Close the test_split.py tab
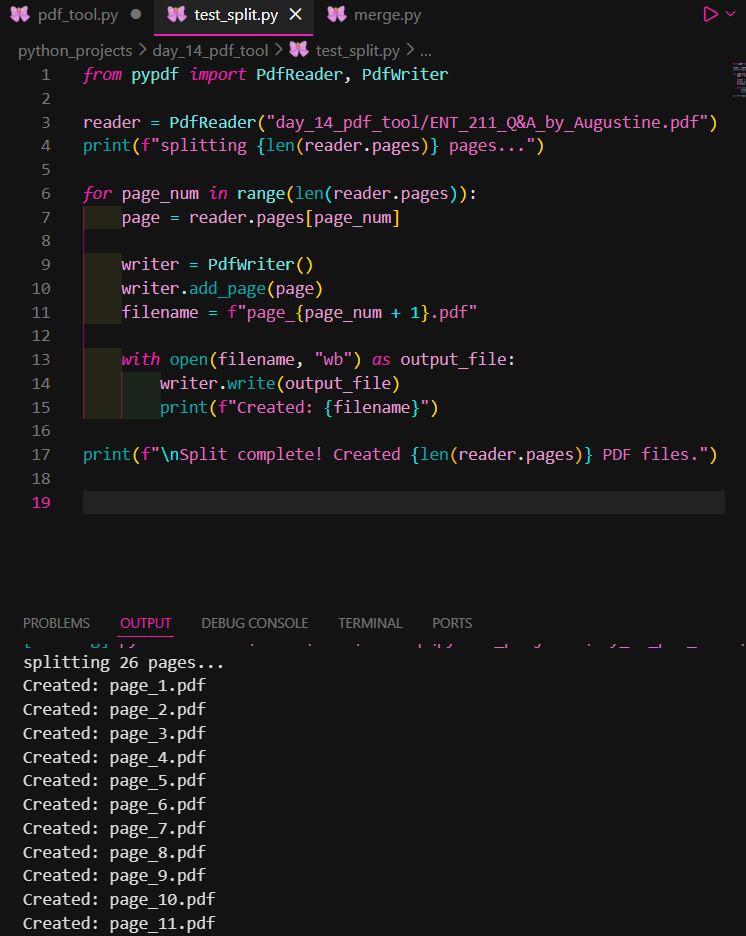The height and width of the screenshot is (936, 746). (x=295, y=15)
